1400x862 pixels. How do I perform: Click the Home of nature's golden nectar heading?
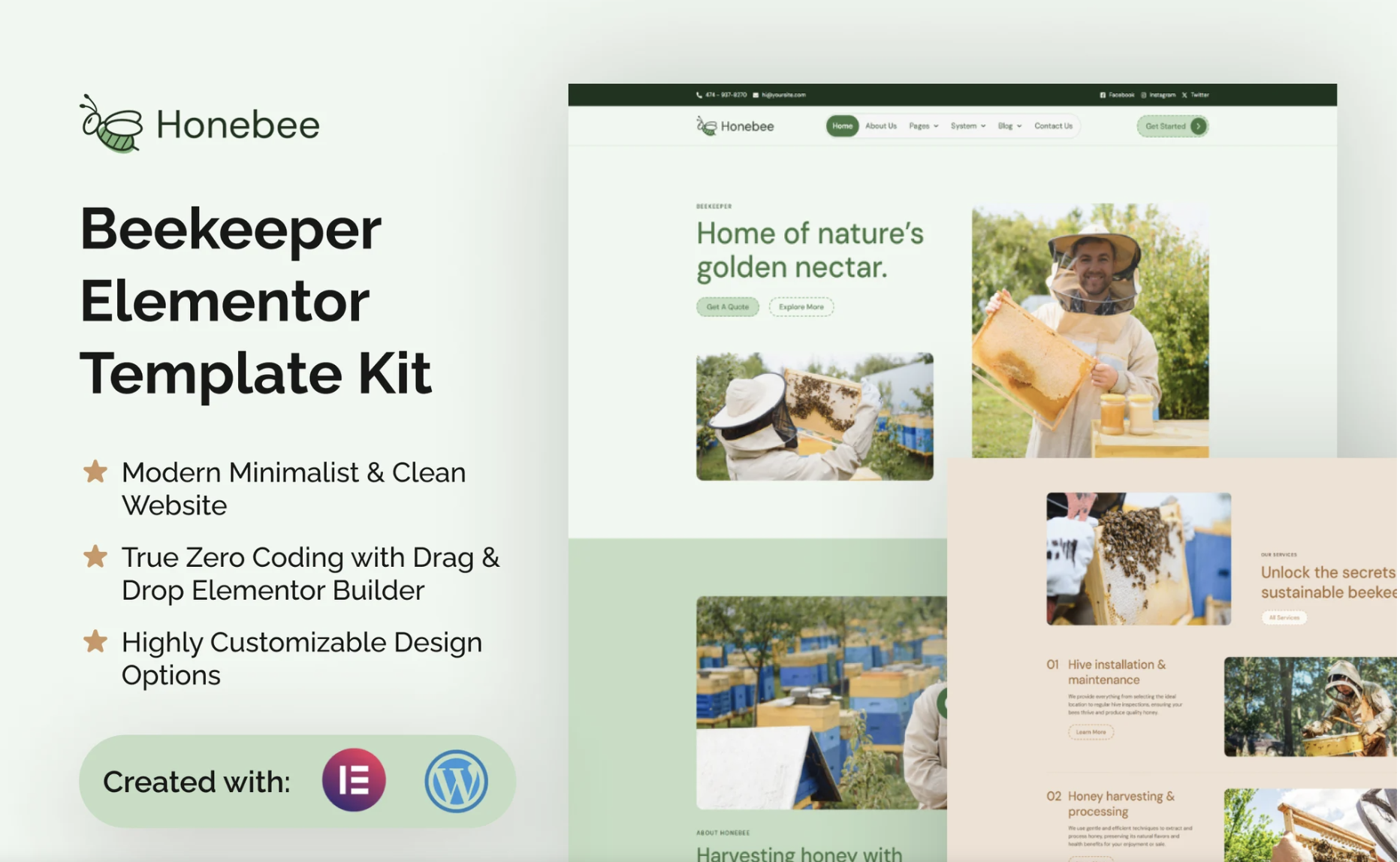810,250
